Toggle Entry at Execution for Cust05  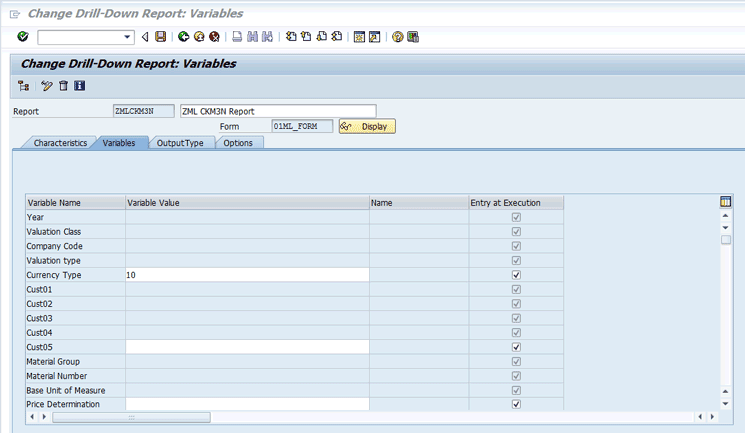(516, 347)
